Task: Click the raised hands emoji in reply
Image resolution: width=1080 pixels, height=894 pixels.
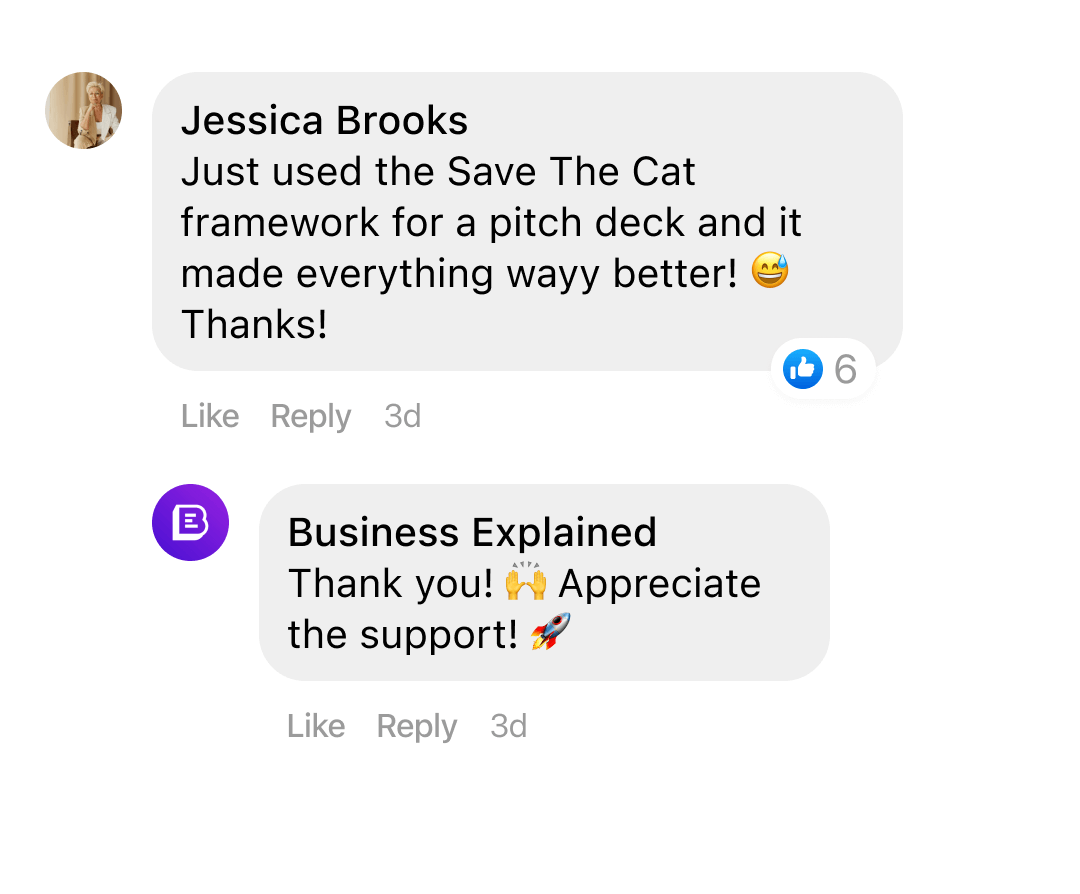Action: (x=526, y=583)
